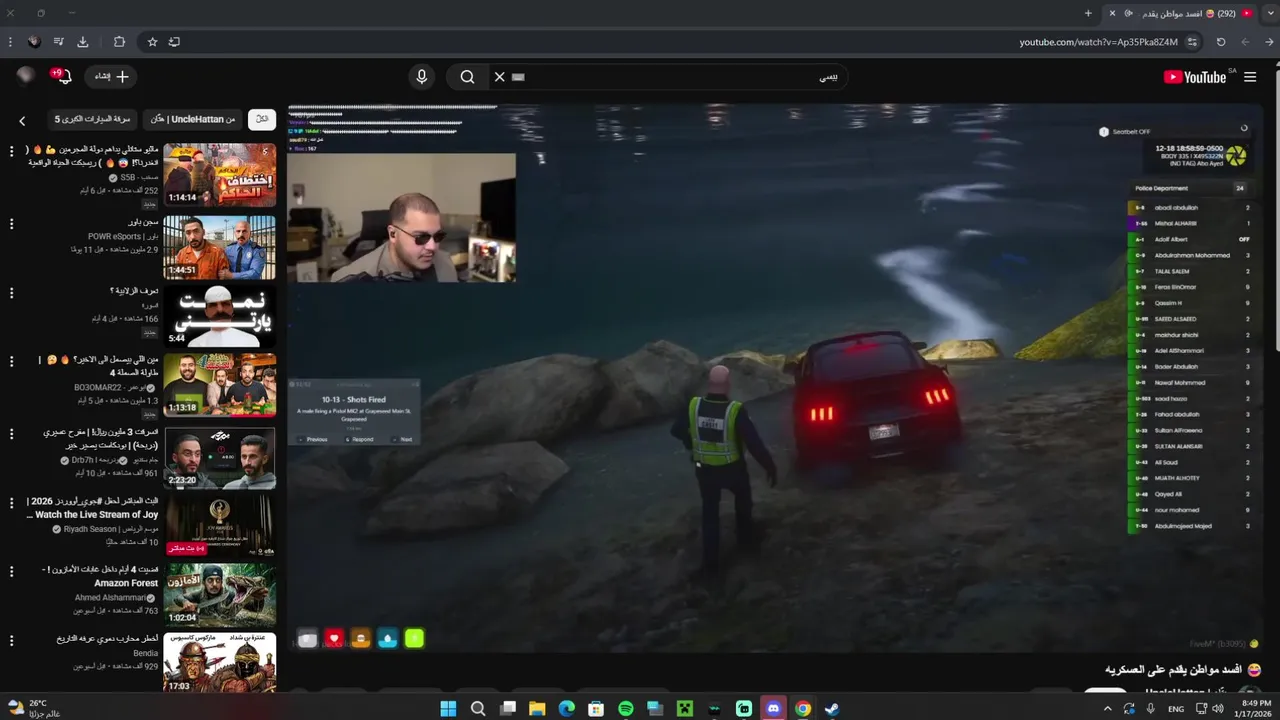This screenshot has height=720, width=1280.
Task: Click the install/cast icon beside the star
Action: [174, 42]
